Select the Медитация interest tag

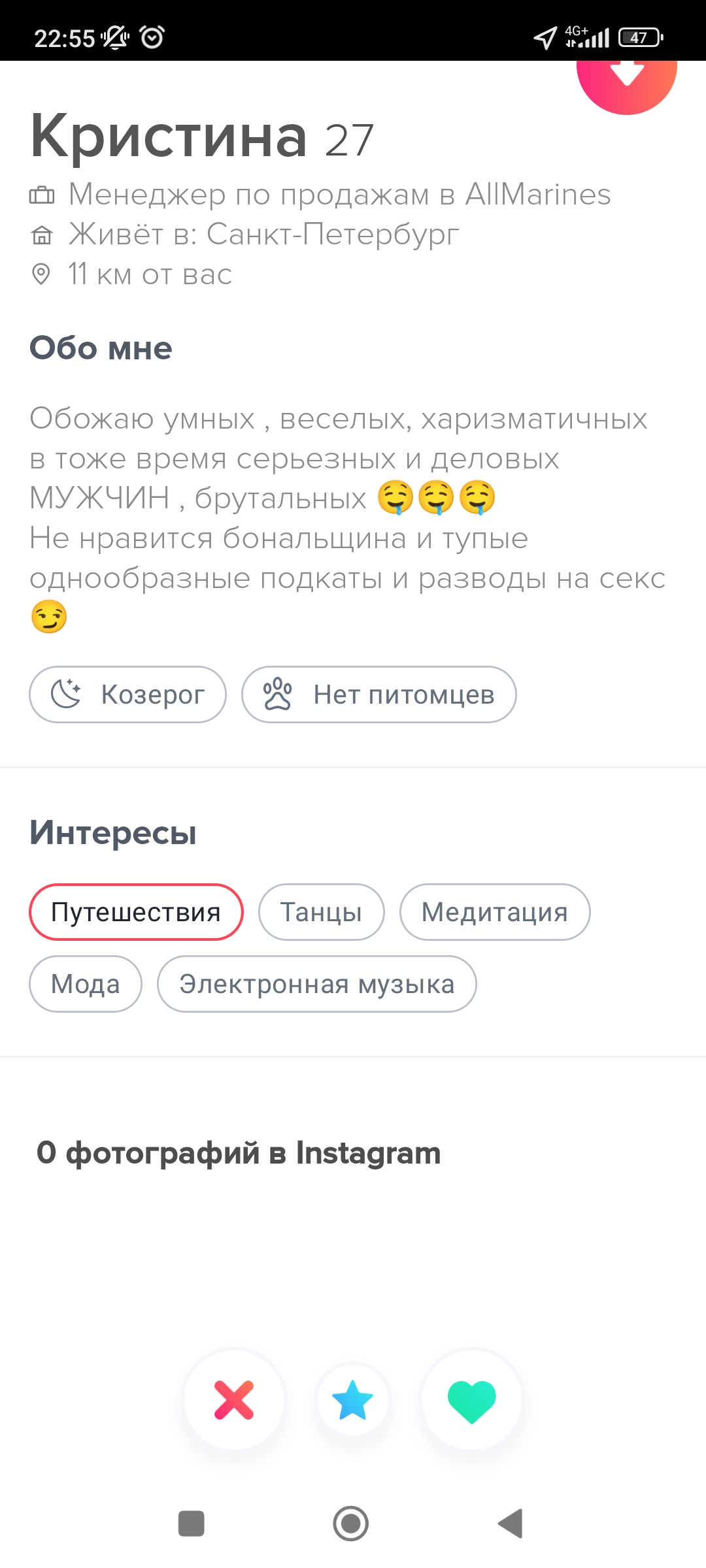click(x=495, y=912)
